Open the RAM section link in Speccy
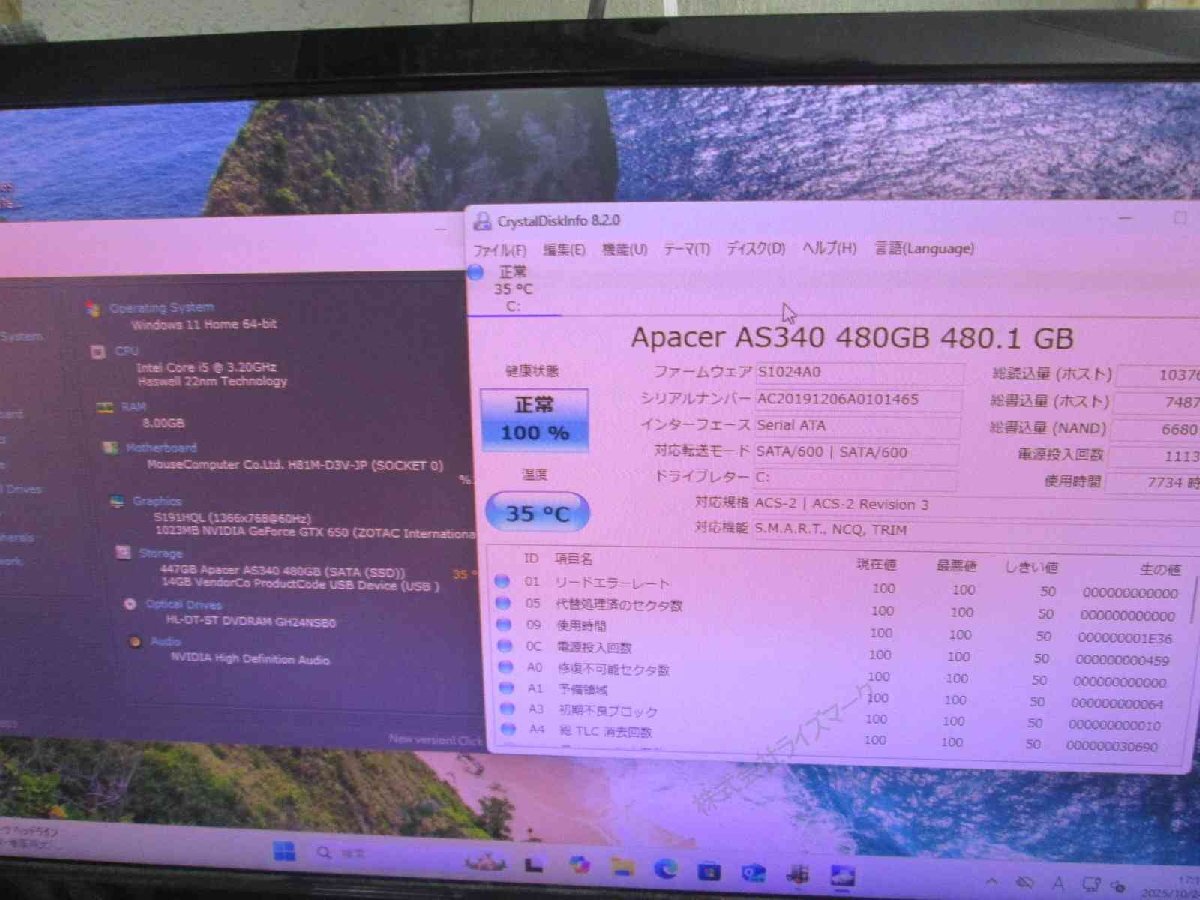Screen dimensions: 1200x900 click(x=133, y=407)
